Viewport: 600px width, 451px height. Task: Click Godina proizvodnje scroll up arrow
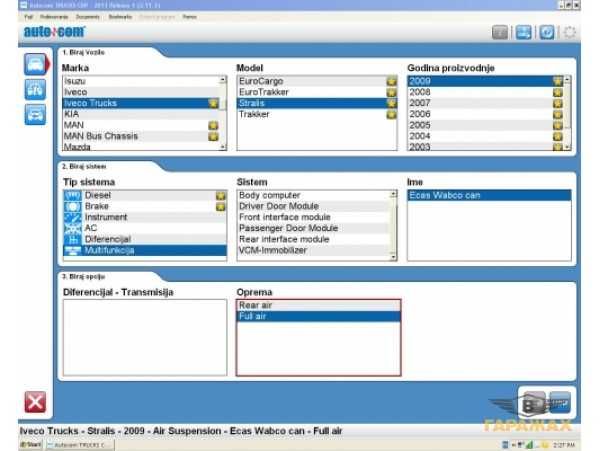coord(567,80)
